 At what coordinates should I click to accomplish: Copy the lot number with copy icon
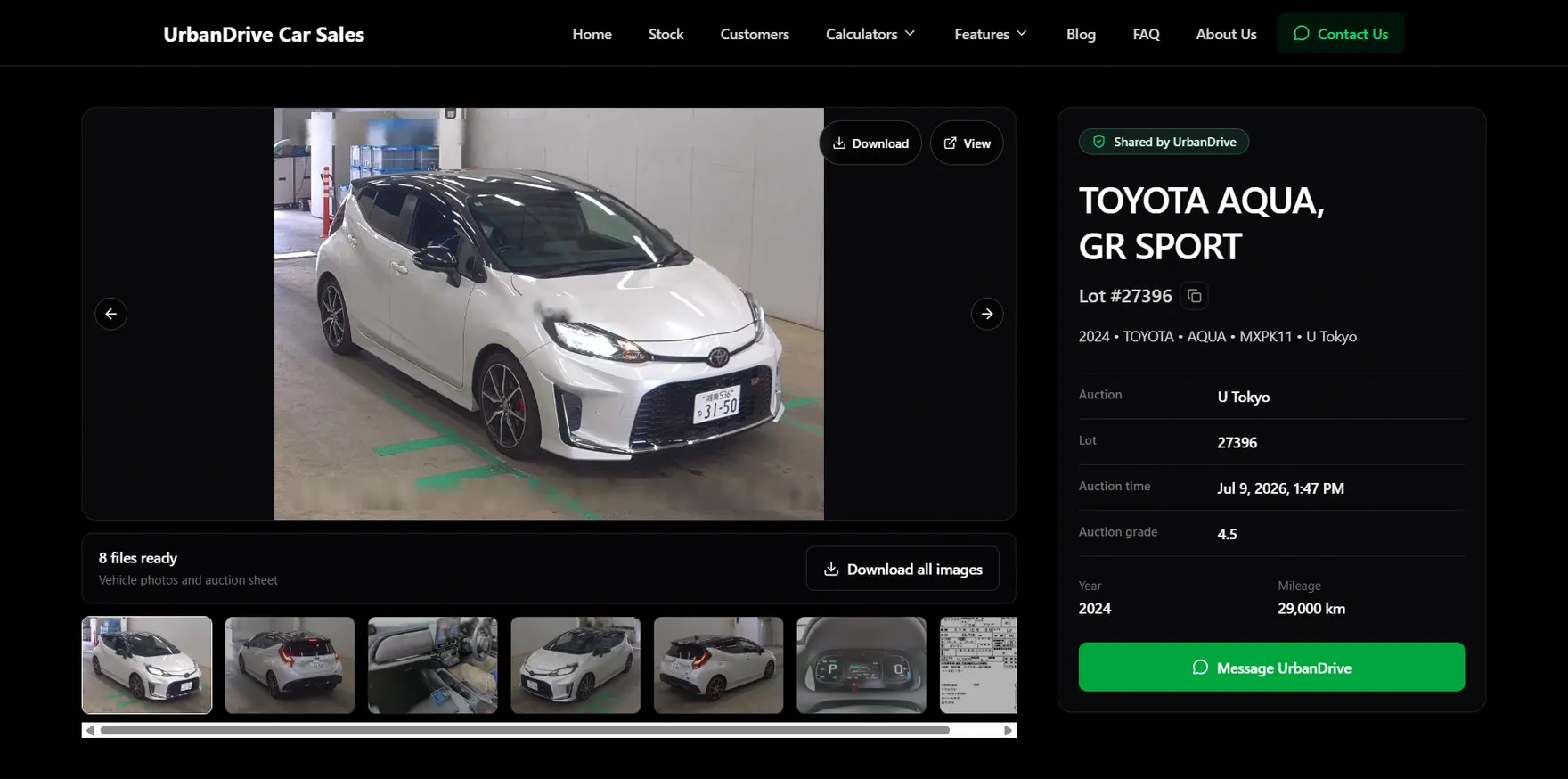[x=1195, y=296]
